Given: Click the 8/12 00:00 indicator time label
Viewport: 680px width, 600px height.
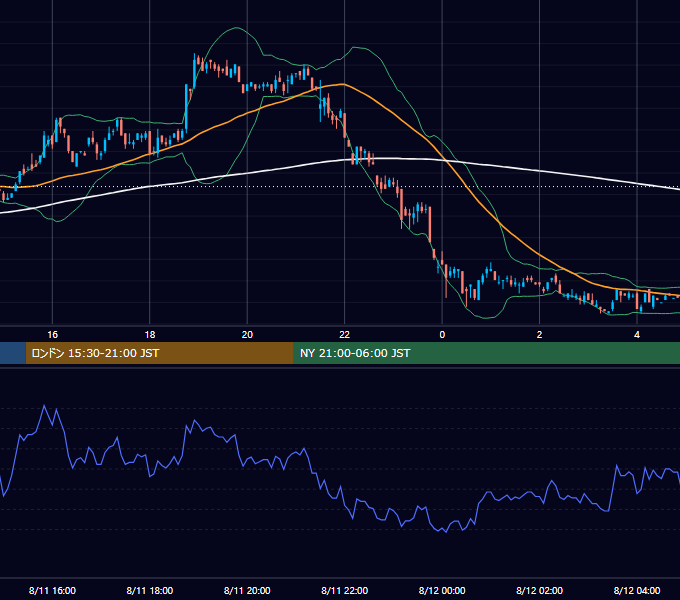Looking at the screenshot, I should point(442,590).
